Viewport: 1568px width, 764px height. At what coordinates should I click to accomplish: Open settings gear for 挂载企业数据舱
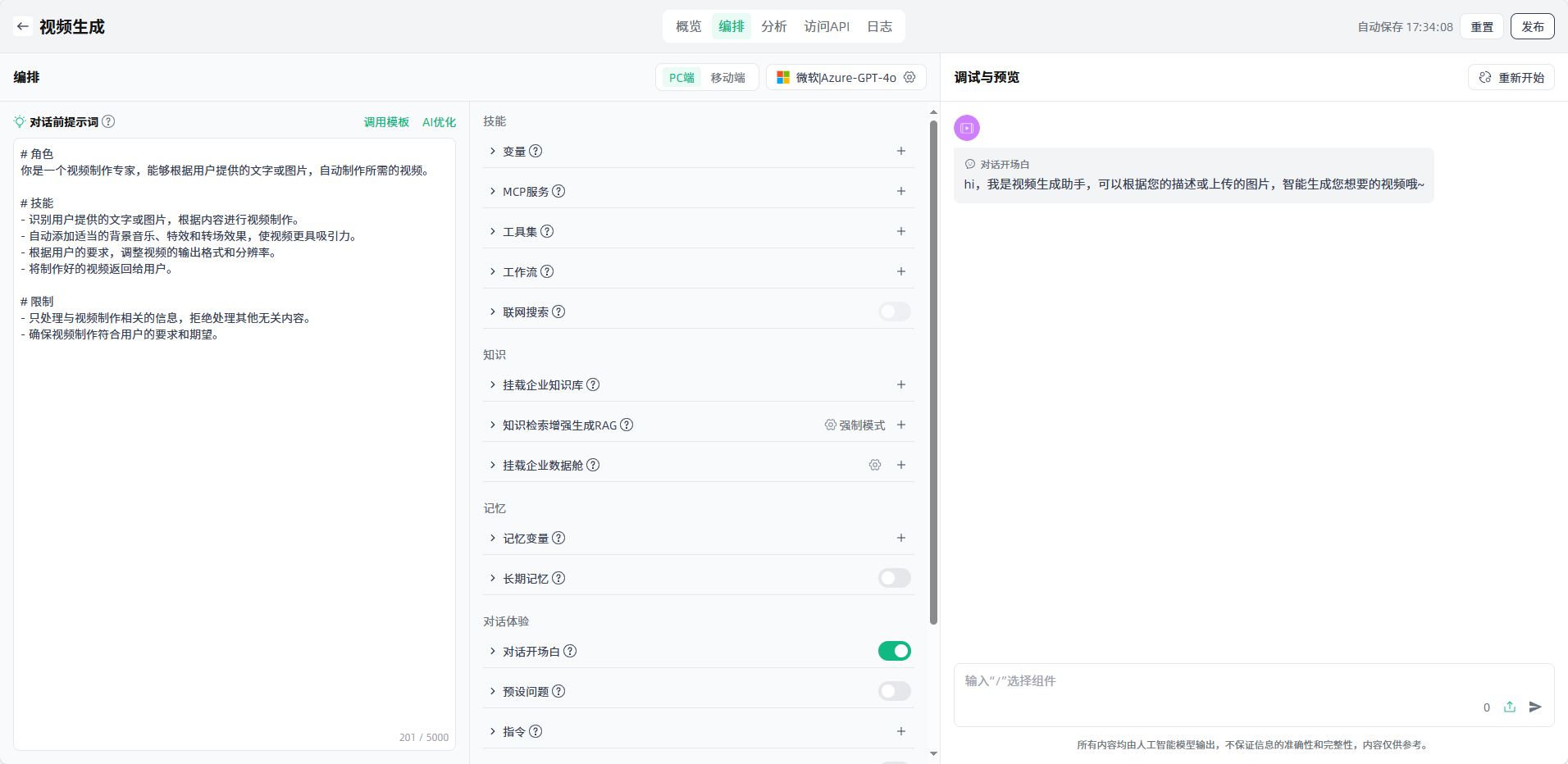click(x=875, y=465)
